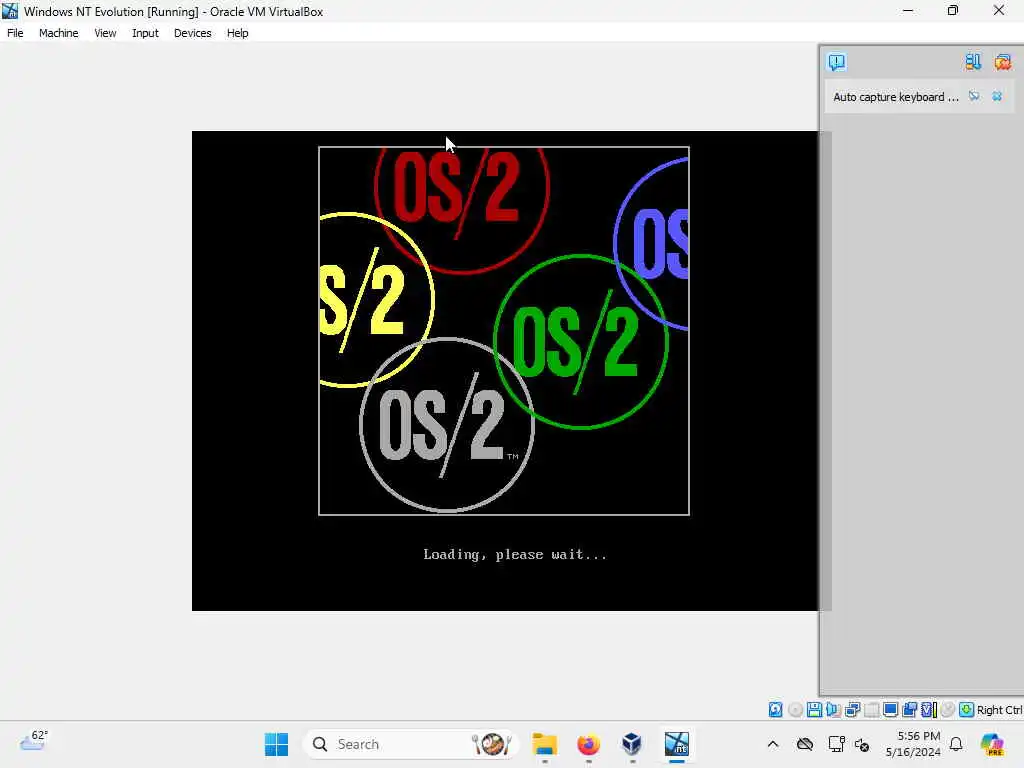Dismiss the Auto capture keyboard notification
This screenshot has width=1024, height=768.
(x=997, y=97)
